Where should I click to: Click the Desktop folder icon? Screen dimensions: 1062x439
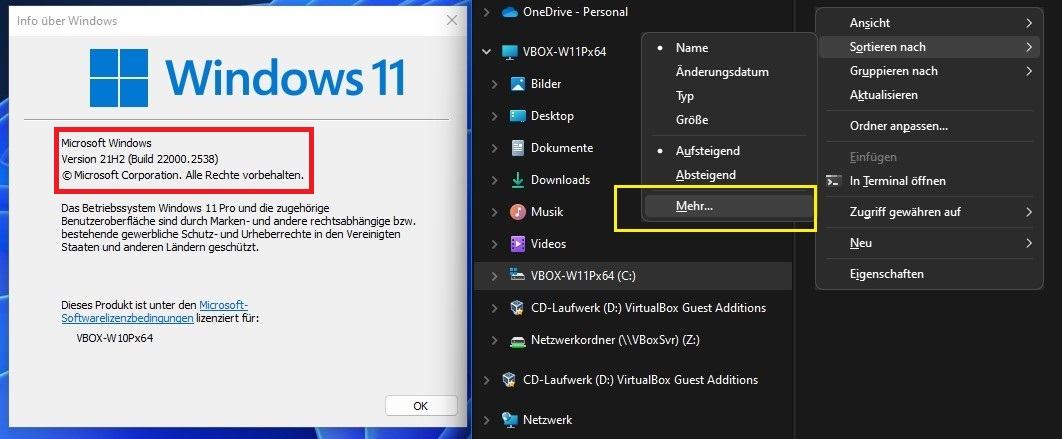tap(517, 116)
